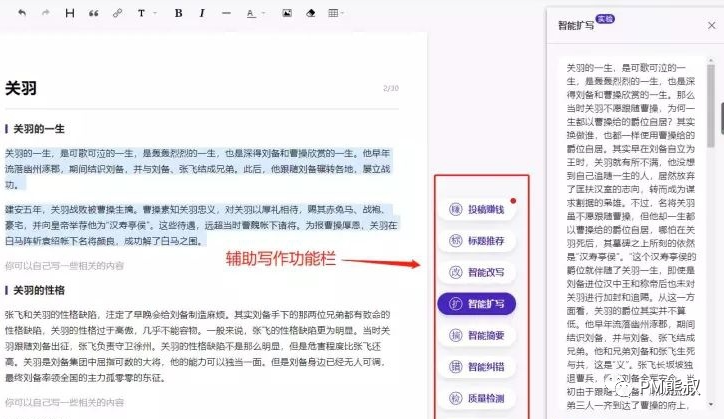Click the paragraph starting 建安五年
The image size is (724, 419).
(x=201, y=225)
